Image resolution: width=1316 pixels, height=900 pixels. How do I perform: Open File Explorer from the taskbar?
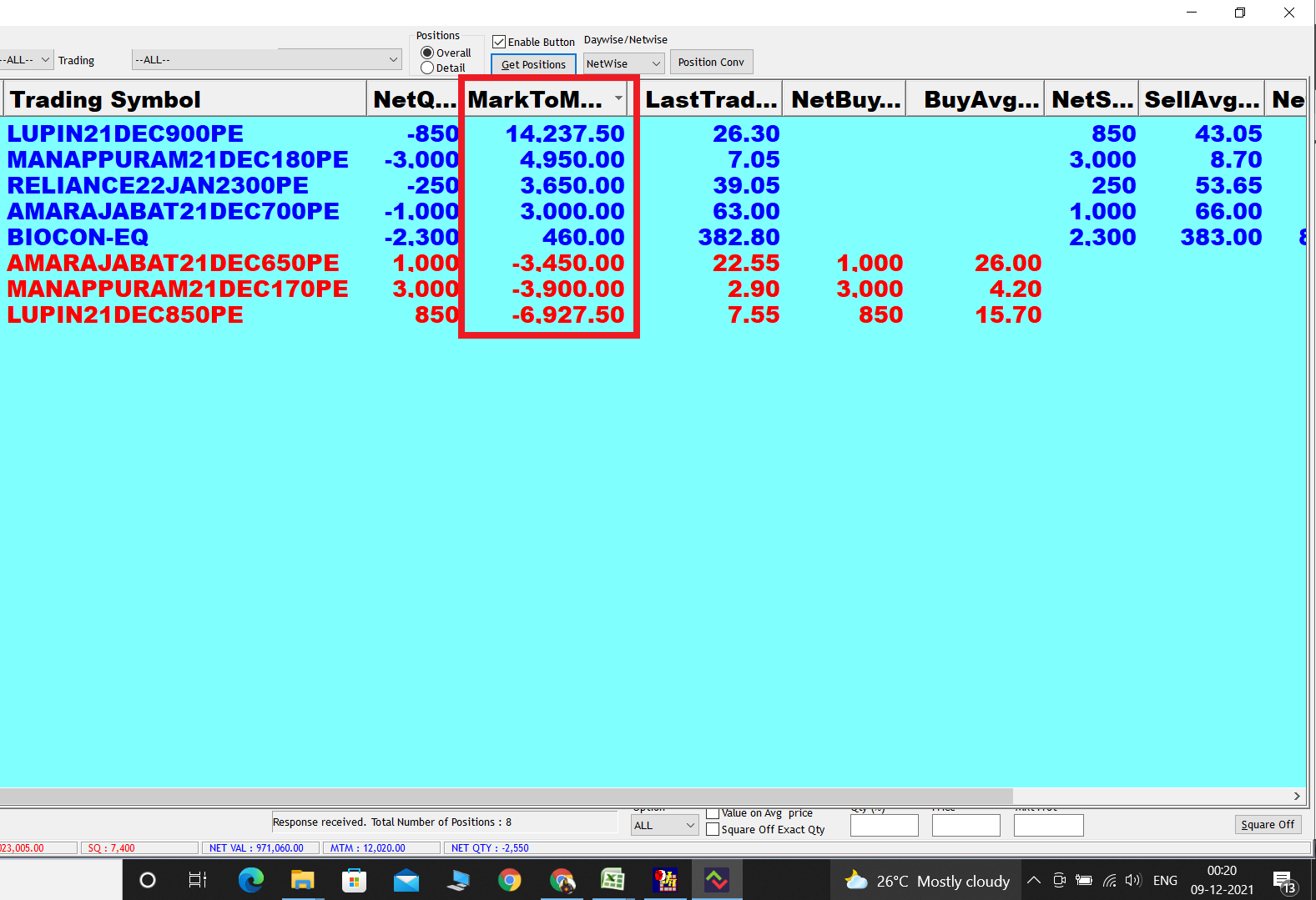pyautogui.click(x=302, y=880)
